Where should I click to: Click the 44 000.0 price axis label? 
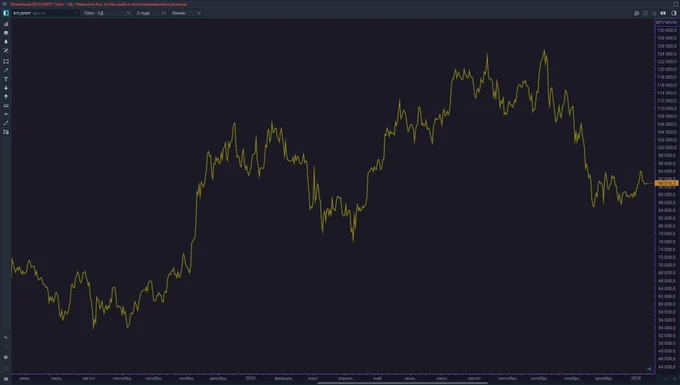pos(667,367)
